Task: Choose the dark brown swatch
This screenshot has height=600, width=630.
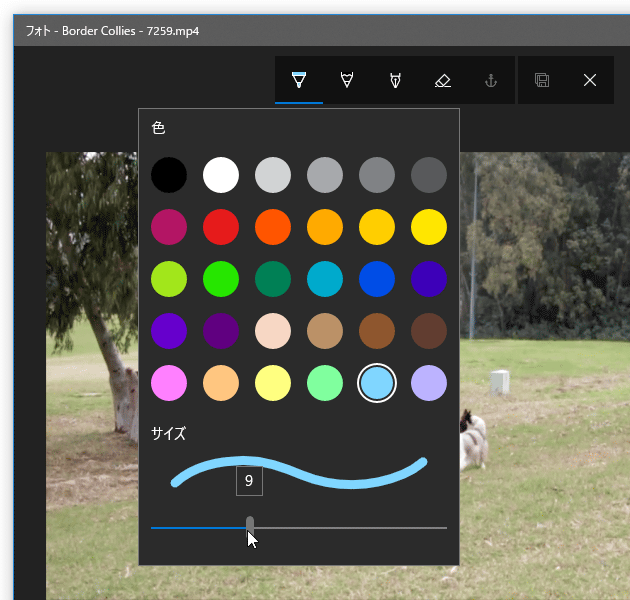Action: [x=429, y=331]
